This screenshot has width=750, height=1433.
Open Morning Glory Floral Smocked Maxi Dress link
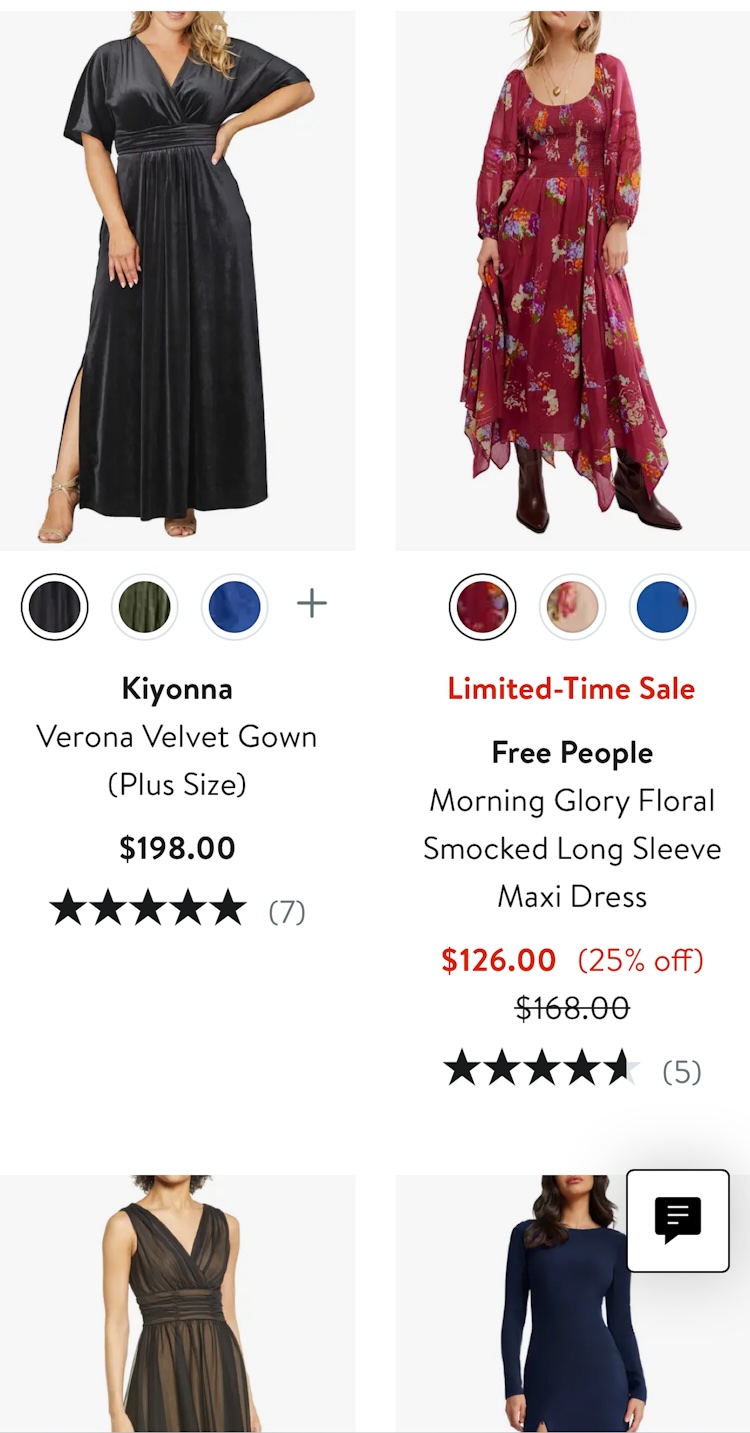click(x=572, y=848)
